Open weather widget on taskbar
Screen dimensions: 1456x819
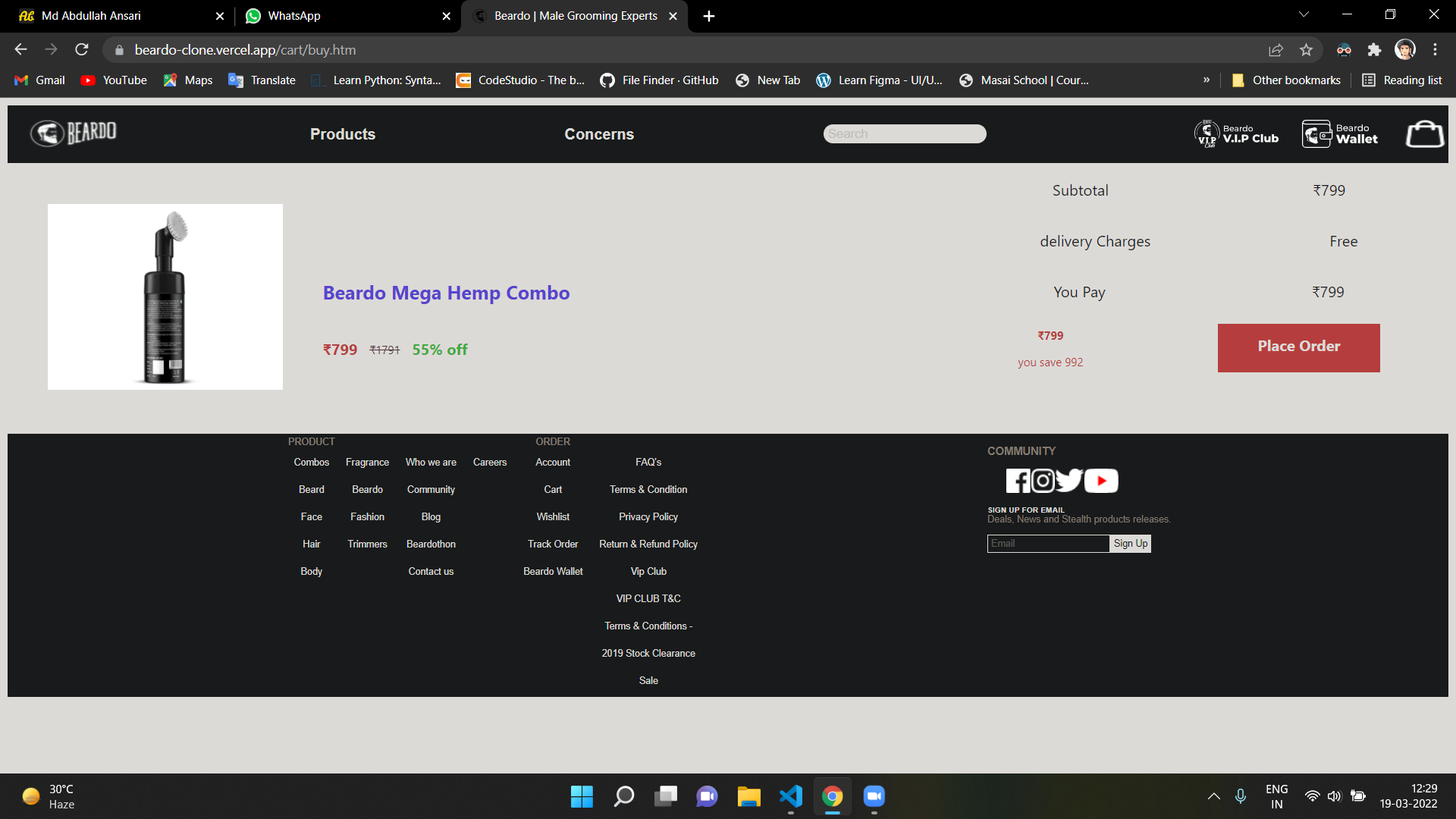coord(49,796)
